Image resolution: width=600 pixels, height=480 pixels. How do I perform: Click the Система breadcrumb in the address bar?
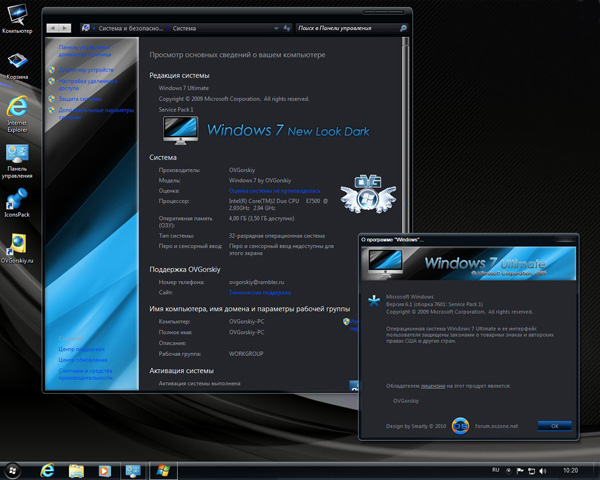[x=184, y=29]
